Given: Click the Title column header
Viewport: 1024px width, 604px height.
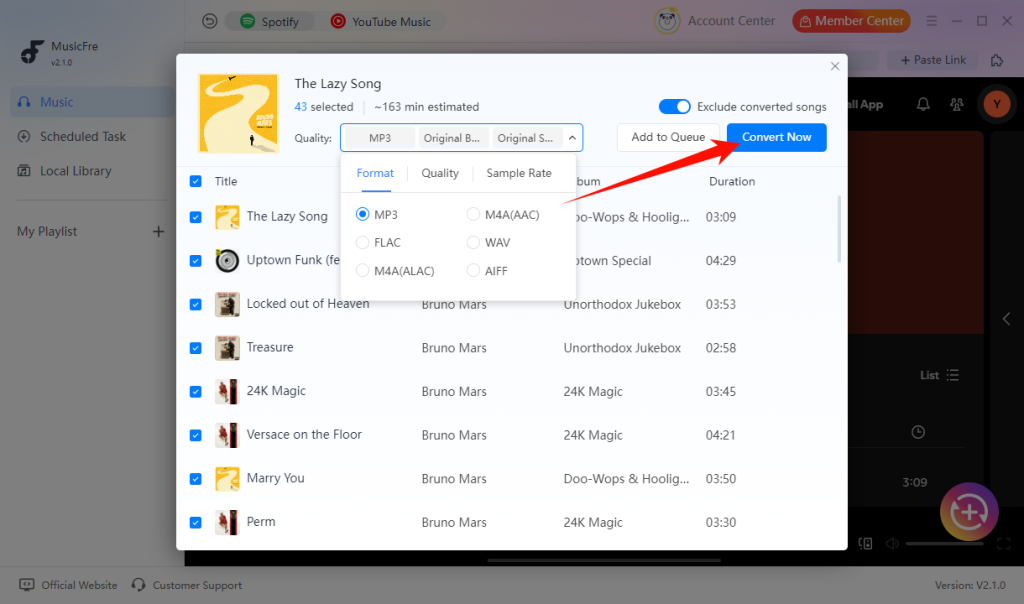Looking at the screenshot, I should pos(226,182).
